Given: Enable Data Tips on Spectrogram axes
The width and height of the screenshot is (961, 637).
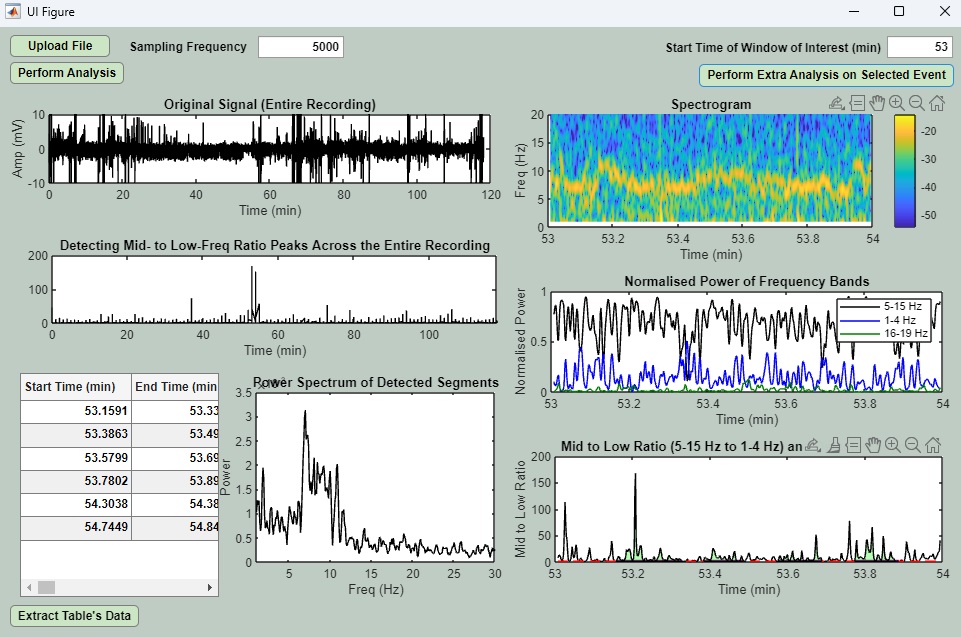Looking at the screenshot, I should 857,103.
